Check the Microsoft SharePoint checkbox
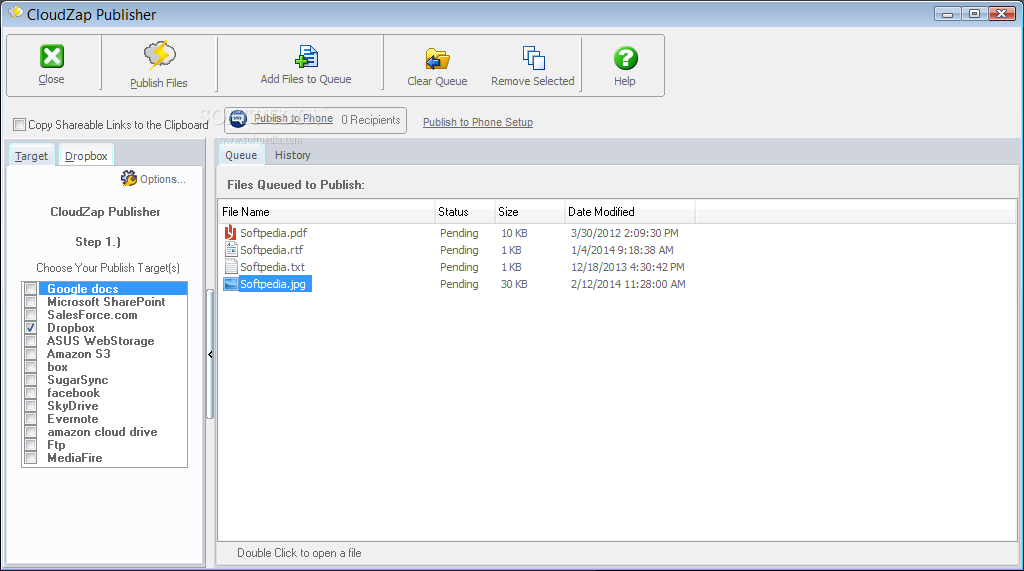Viewport: 1024px width, 571px height. [x=30, y=302]
